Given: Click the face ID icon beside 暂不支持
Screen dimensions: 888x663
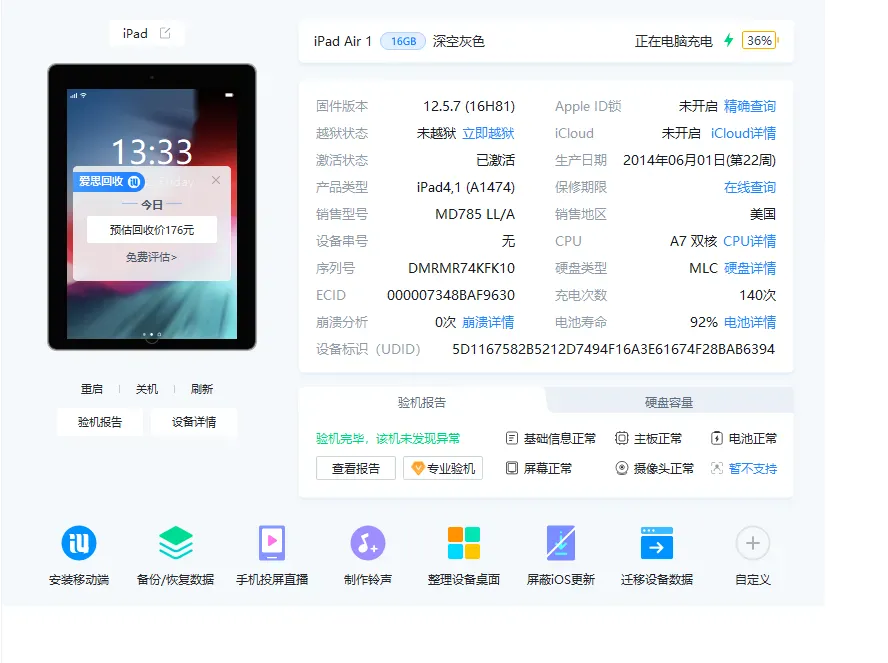Looking at the screenshot, I should 716,468.
